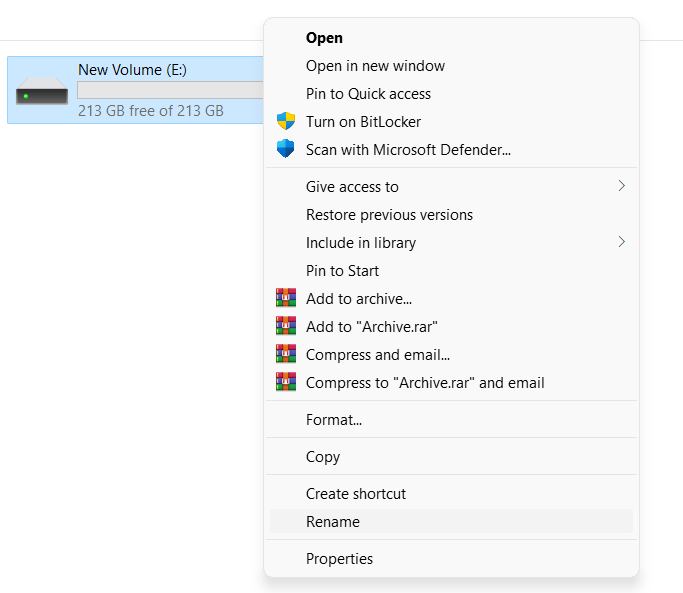Select Pin to Start option
This screenshot has width=683, height=593.
tap(342, 270)
